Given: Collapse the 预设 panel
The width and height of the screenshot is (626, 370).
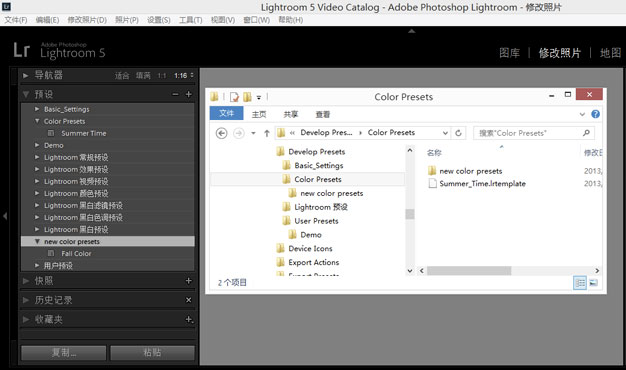Looking at the screenshot, I should (26, 94).
